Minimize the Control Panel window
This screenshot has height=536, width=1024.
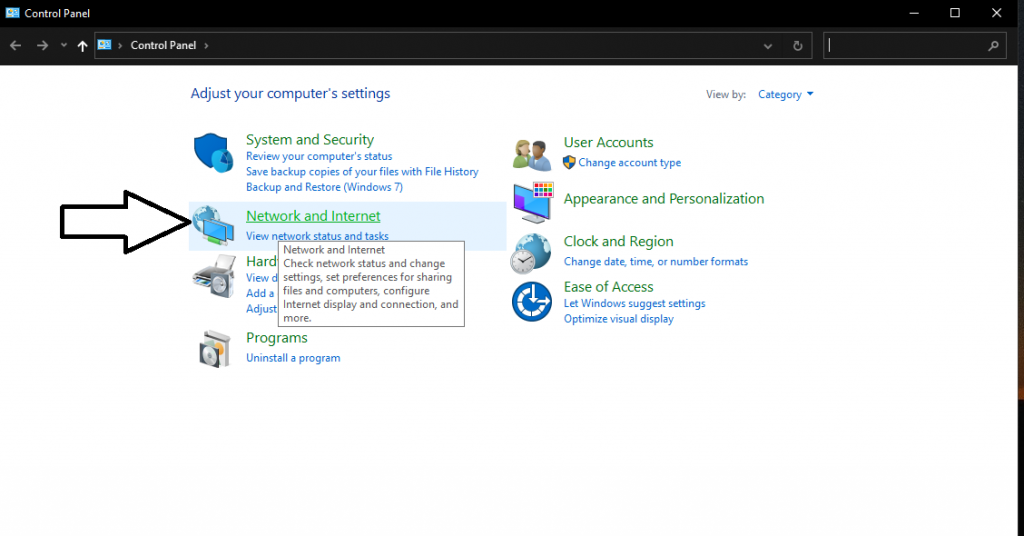coord(914,13)
